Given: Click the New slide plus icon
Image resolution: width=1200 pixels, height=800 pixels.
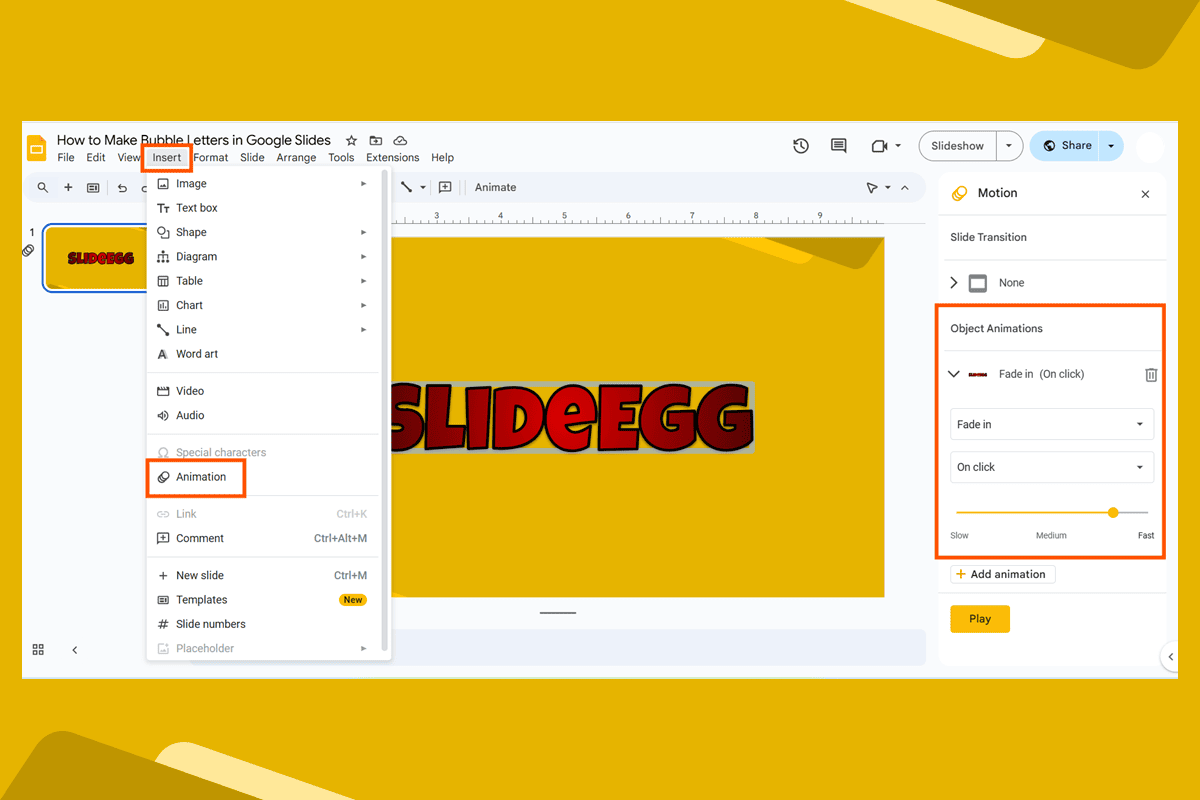Looking at the screenshot, I should click(x=68, y=187).
